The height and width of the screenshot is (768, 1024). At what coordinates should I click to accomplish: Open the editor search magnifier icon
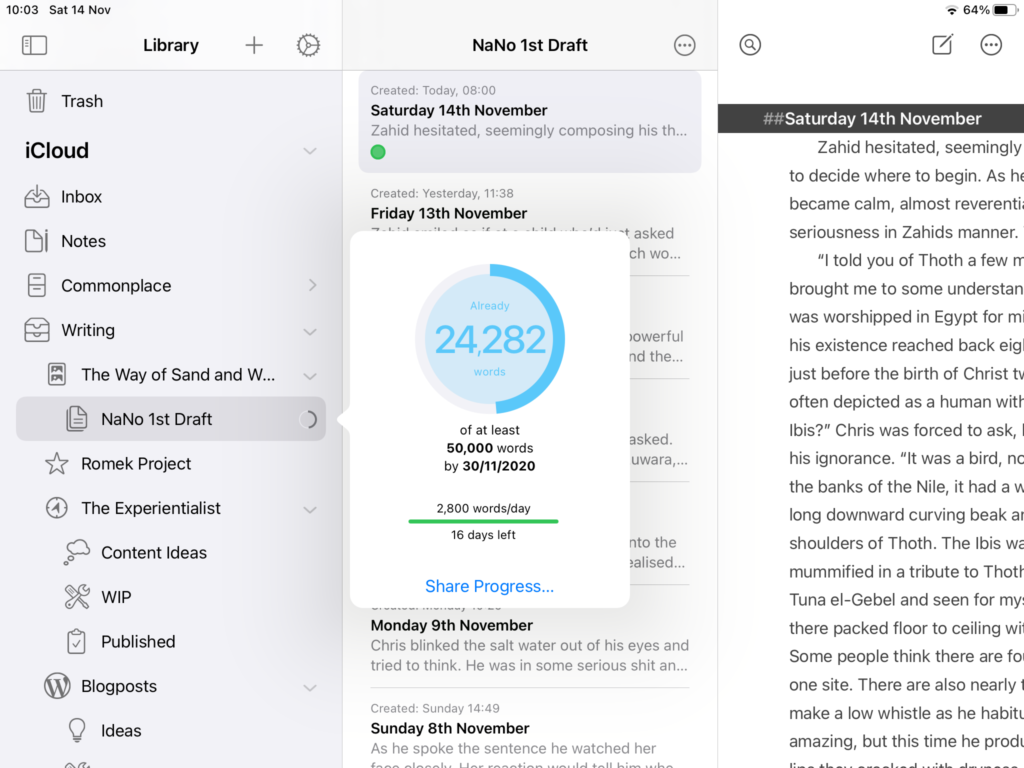click(x=750, y=44)
